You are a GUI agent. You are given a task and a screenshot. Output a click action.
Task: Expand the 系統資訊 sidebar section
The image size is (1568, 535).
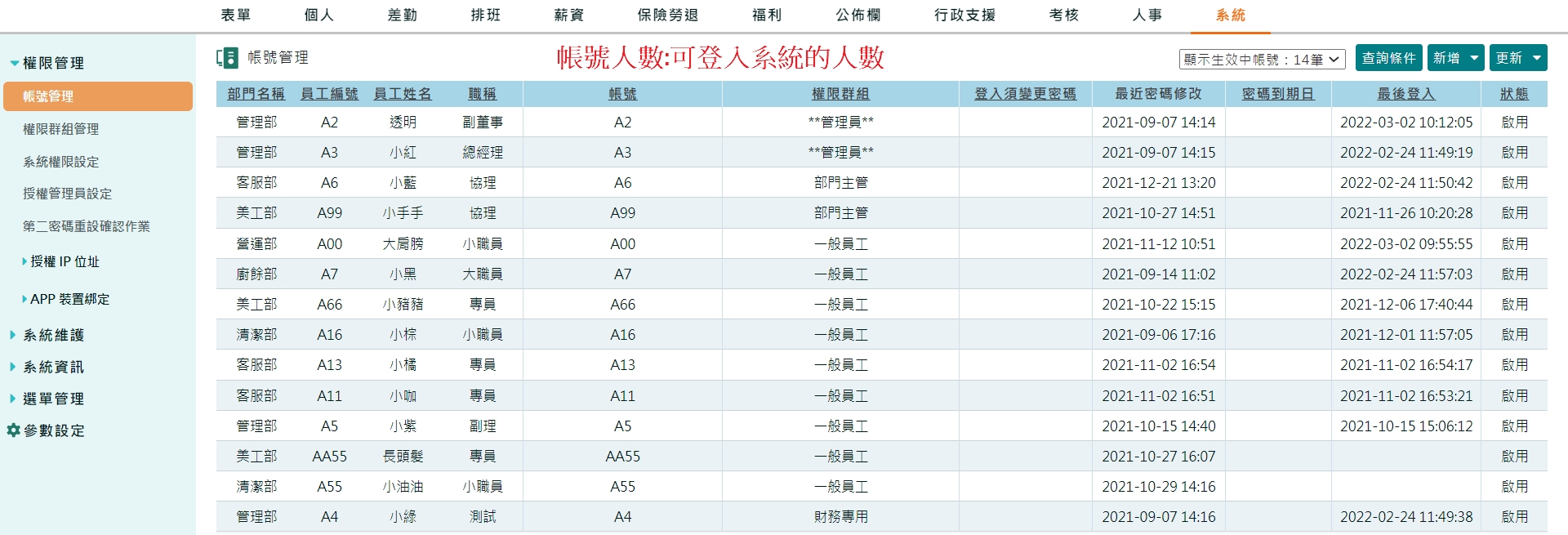point(12,367)
